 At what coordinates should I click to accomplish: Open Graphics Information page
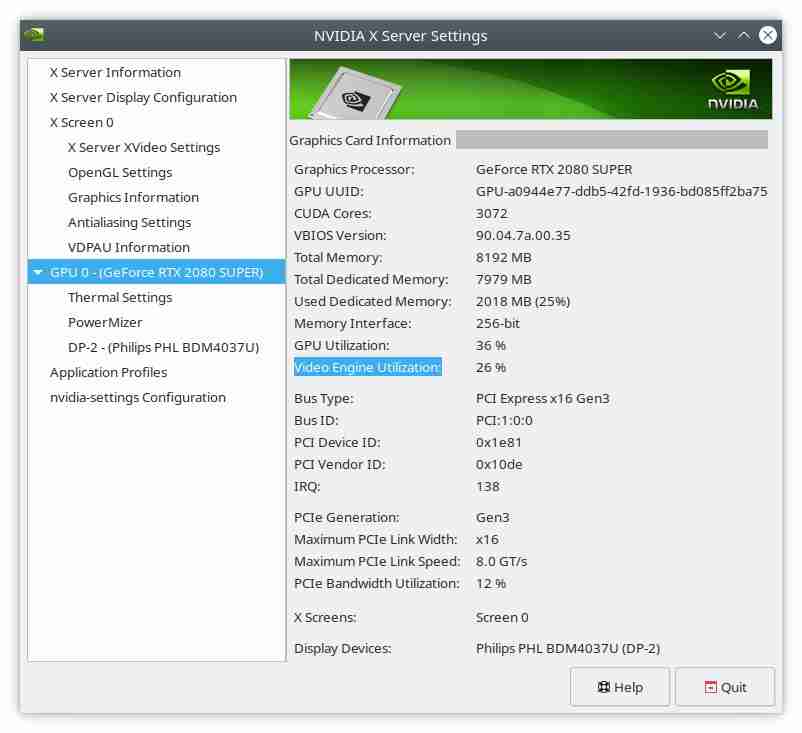[133, 197]
